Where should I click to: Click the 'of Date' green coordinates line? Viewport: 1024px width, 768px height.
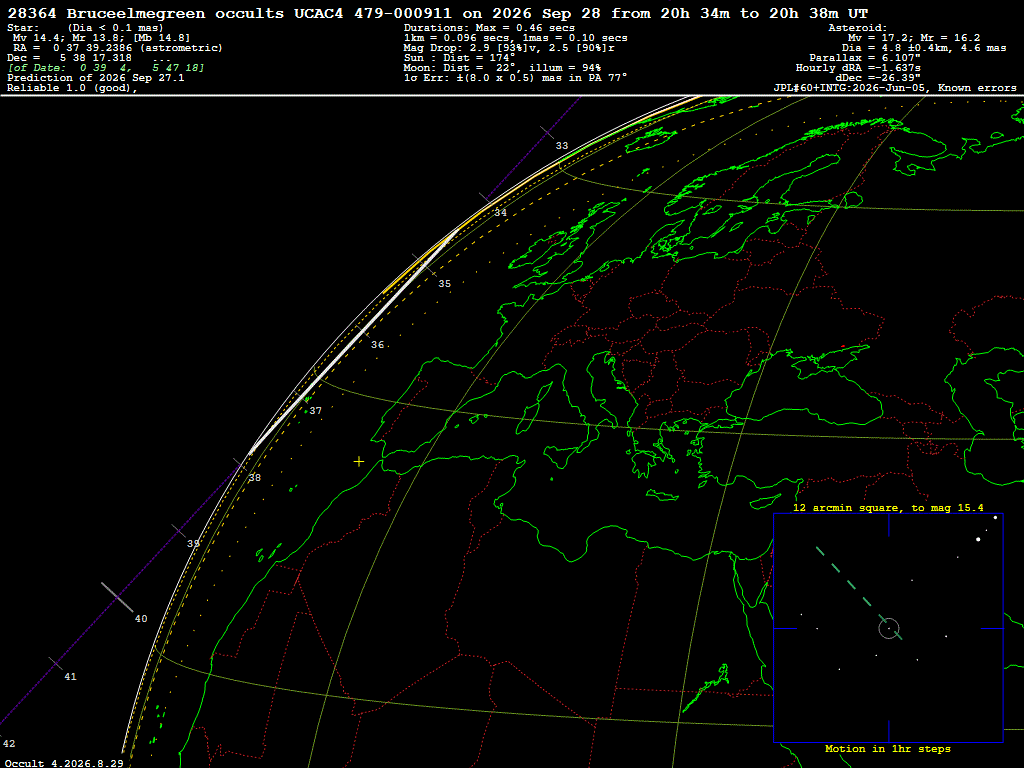106,68
